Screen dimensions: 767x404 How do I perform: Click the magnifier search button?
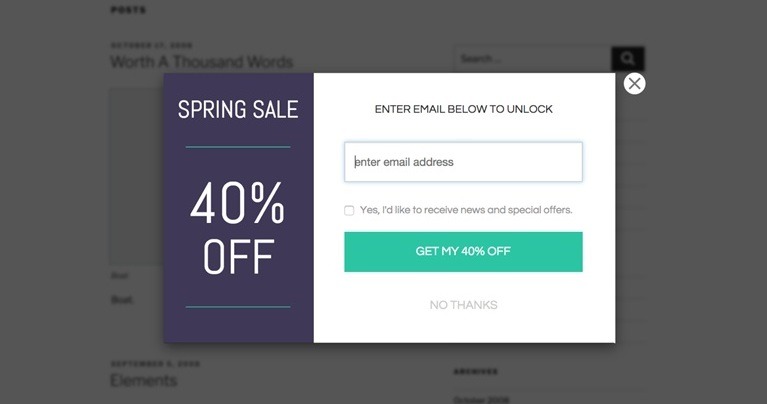[x=628, y=59]
